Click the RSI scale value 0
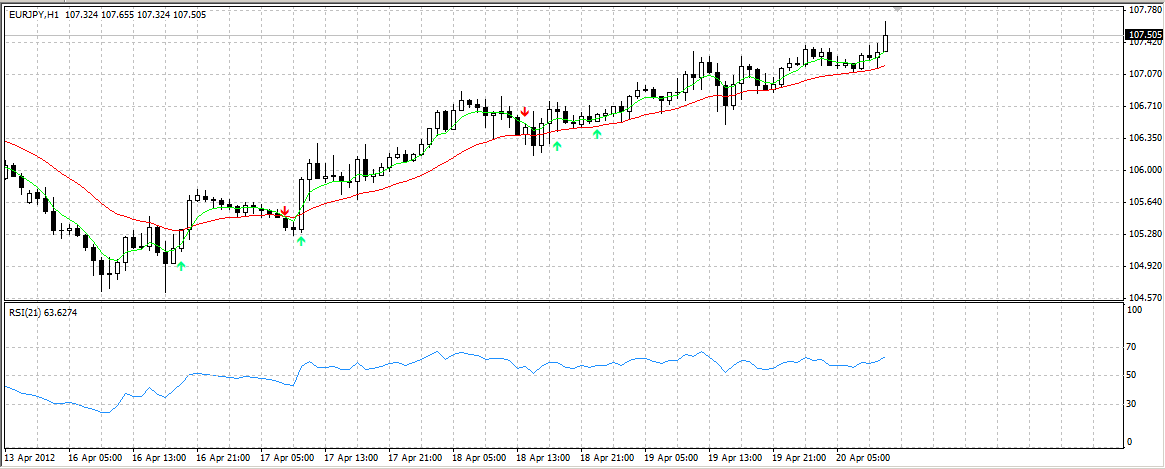 1131,442
